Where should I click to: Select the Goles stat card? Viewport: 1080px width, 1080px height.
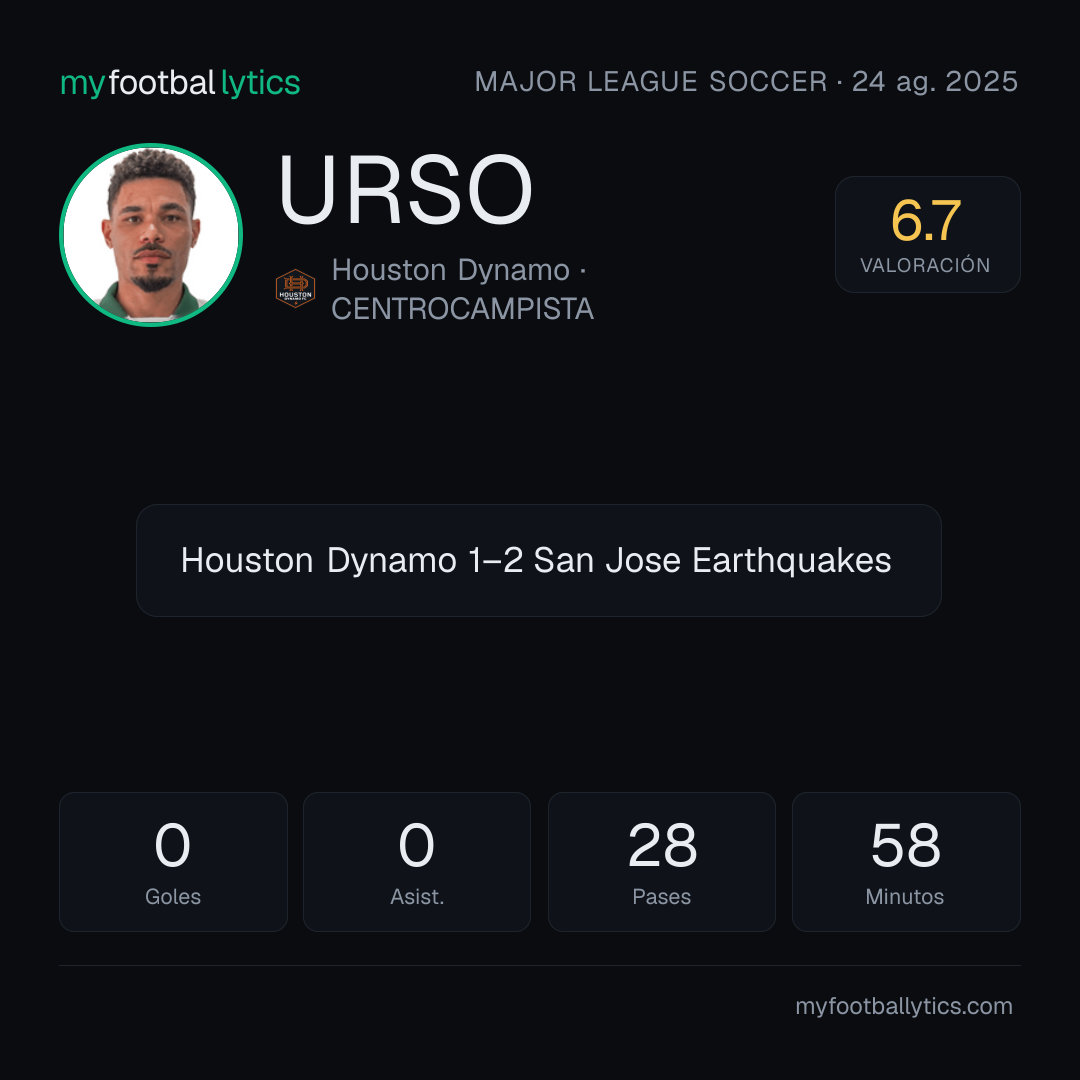[173, 862]
